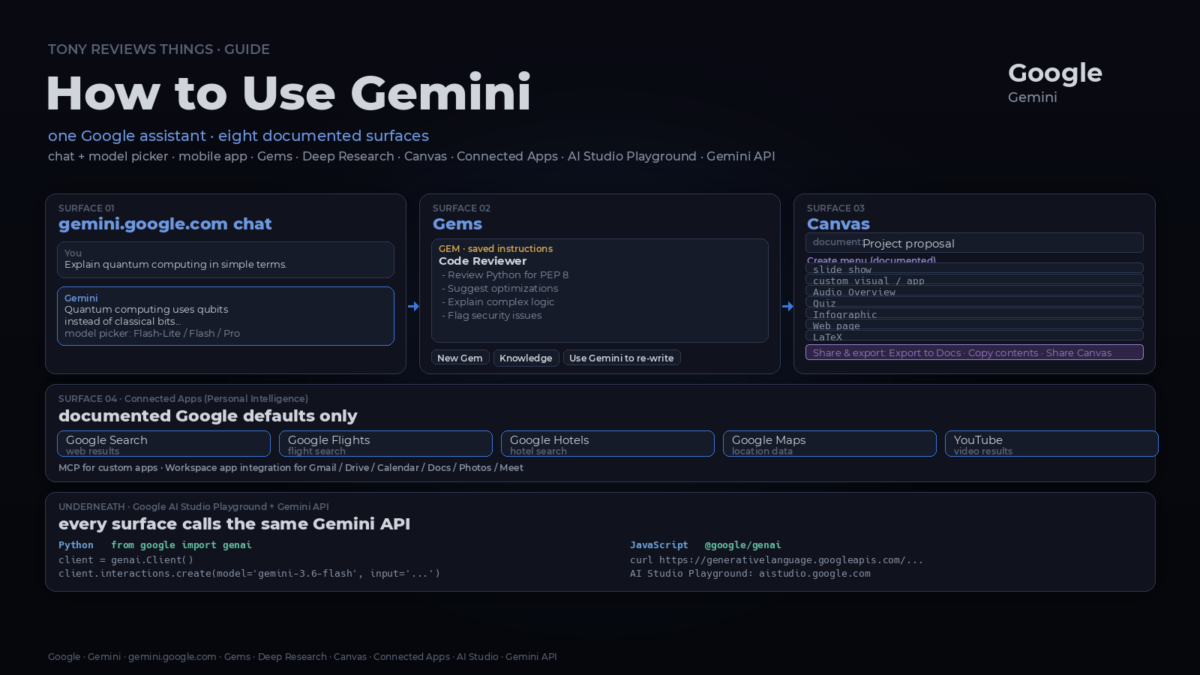Choose slide show in Canvas create menu

(974, 269)
